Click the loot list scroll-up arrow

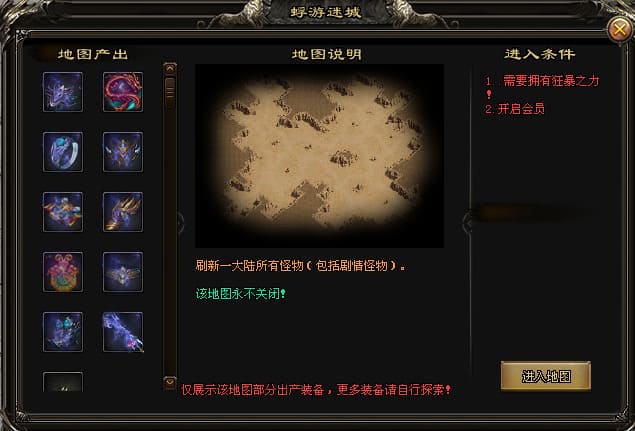[170, 68]
